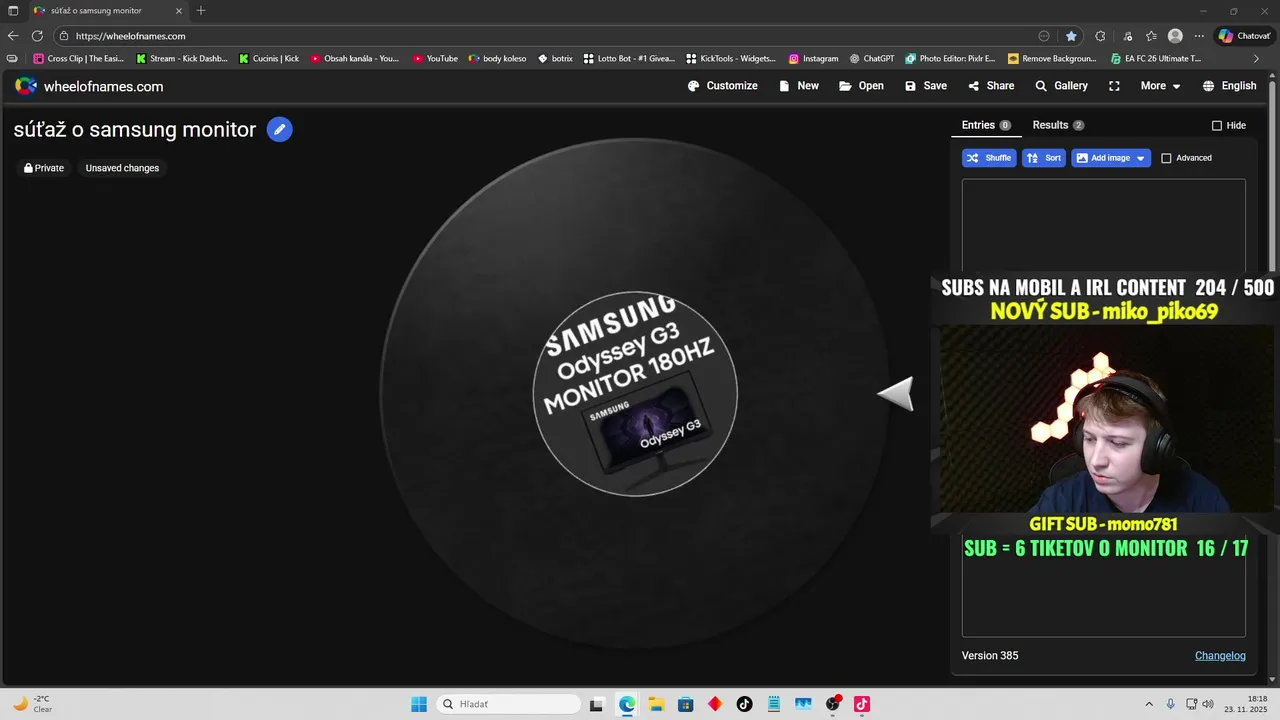The height and width of the screenshot is (720, 1280).
Task: Open the Customize palette option
Action: (x=723, y=86)
